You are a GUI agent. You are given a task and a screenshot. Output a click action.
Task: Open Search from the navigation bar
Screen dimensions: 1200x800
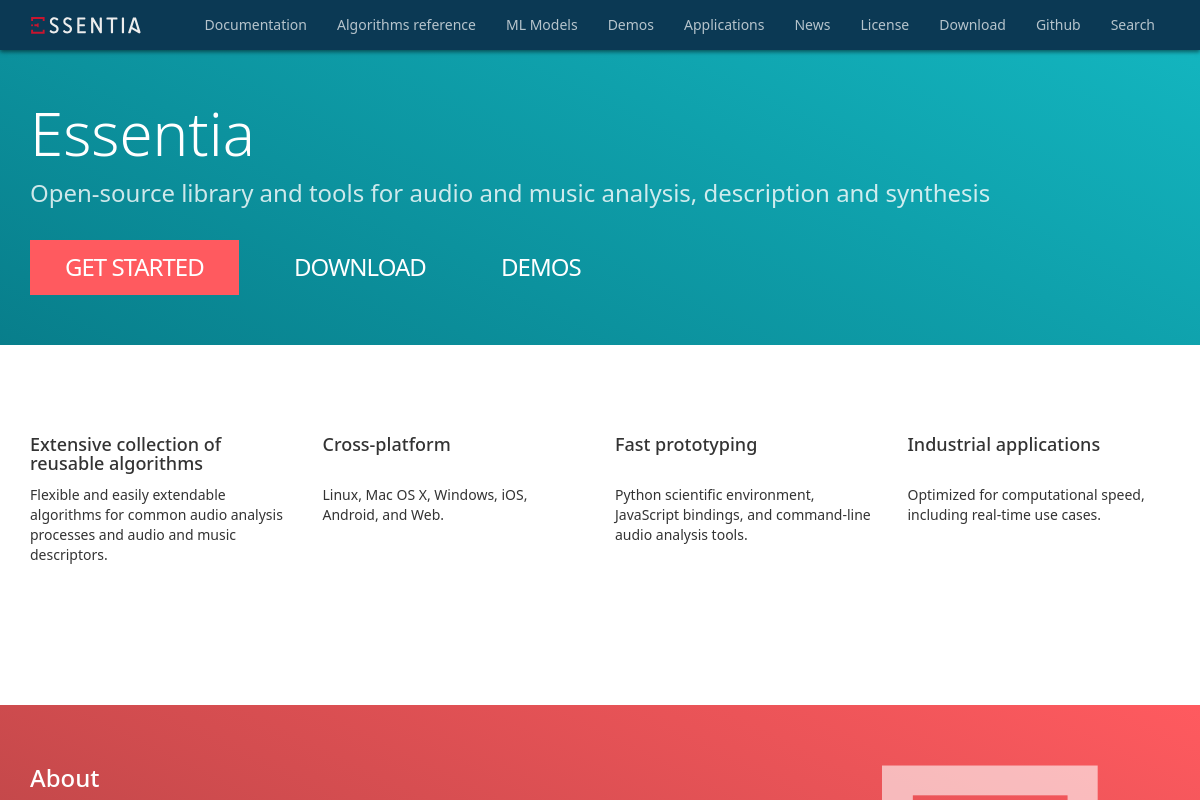(1132, 25)
